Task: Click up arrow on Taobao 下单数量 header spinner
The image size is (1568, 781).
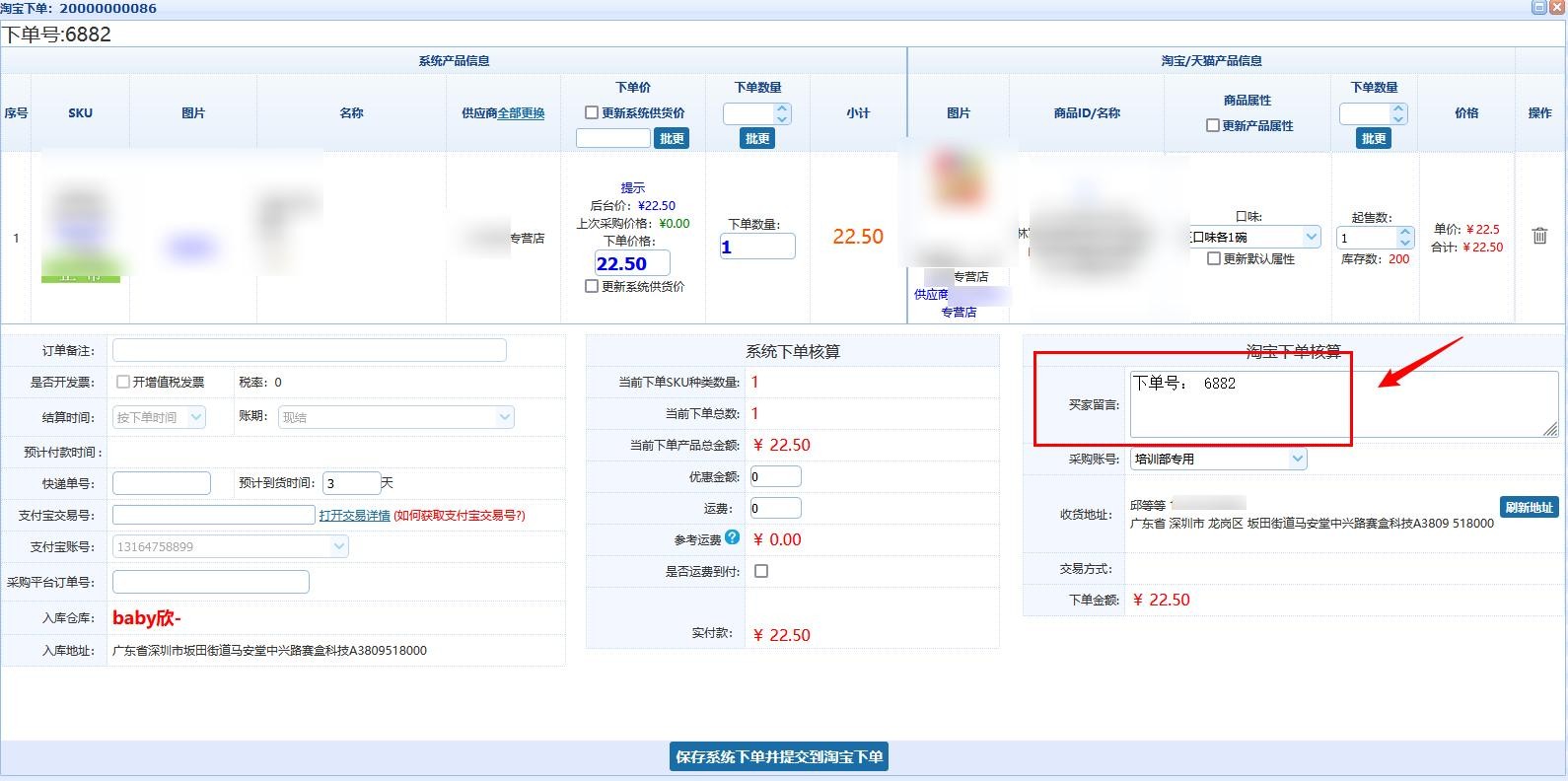Action: (1398, 108)
